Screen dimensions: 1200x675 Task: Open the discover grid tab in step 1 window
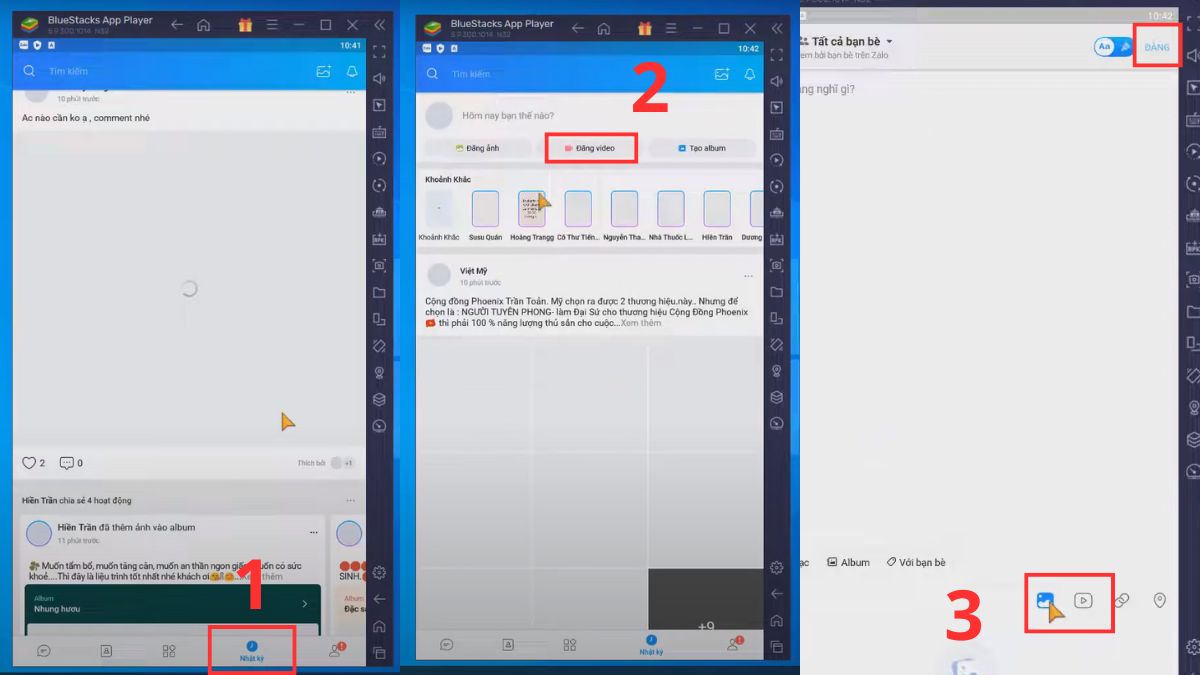tap(169, 651)
